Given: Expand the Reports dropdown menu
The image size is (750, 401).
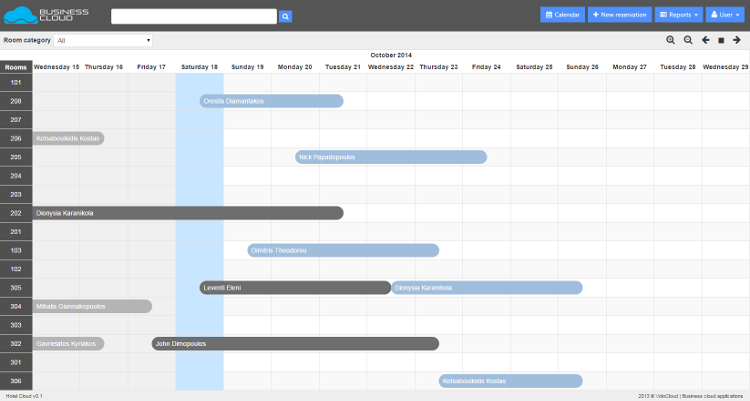Looking at the screenshot, I should (678, 15).
